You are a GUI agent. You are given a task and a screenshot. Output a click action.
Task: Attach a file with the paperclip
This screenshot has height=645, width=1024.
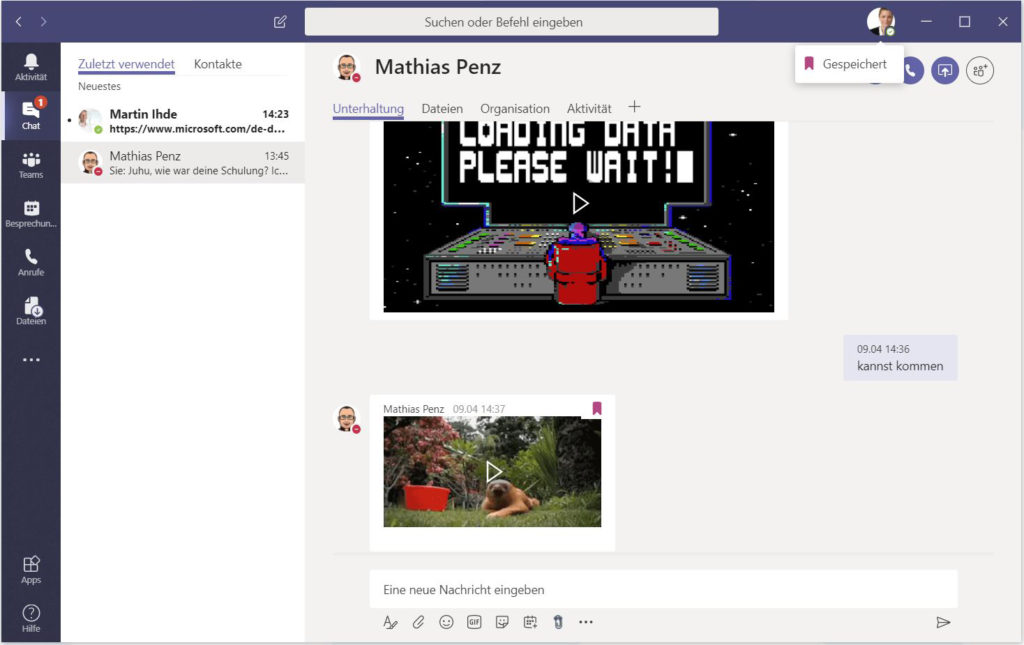(418, 622)
